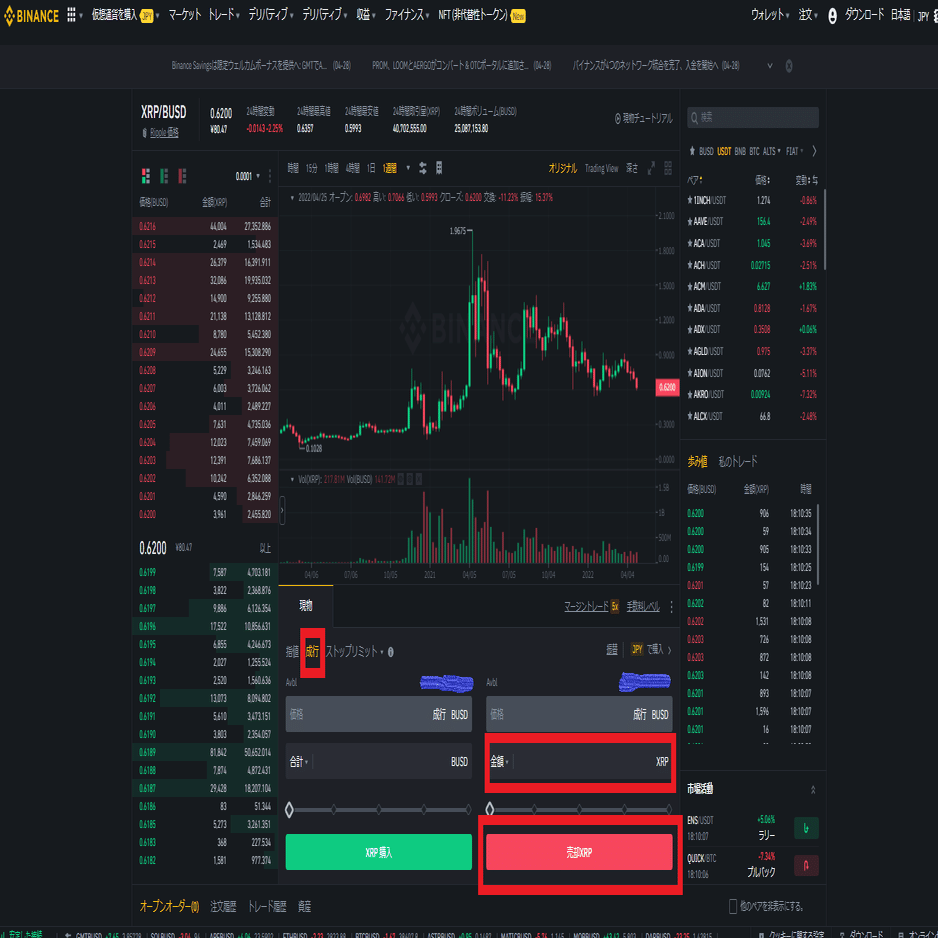938x938 pixels.
Task: Click the 現物チュートリアル play icon
Action: click(618, 118)
